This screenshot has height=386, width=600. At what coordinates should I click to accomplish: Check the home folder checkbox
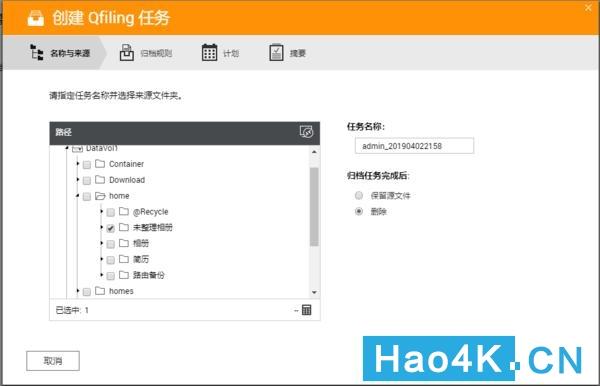point(87,196)
